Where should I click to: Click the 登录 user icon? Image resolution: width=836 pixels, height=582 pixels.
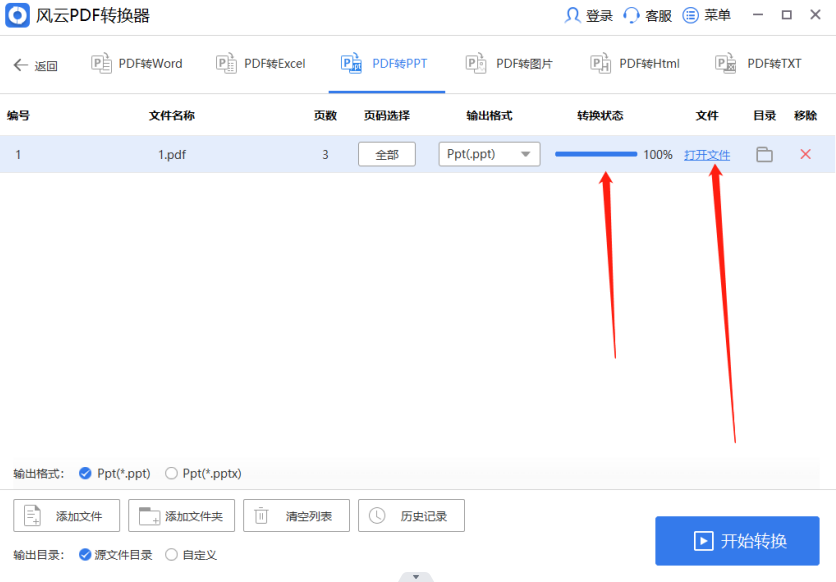click(573, 15)
